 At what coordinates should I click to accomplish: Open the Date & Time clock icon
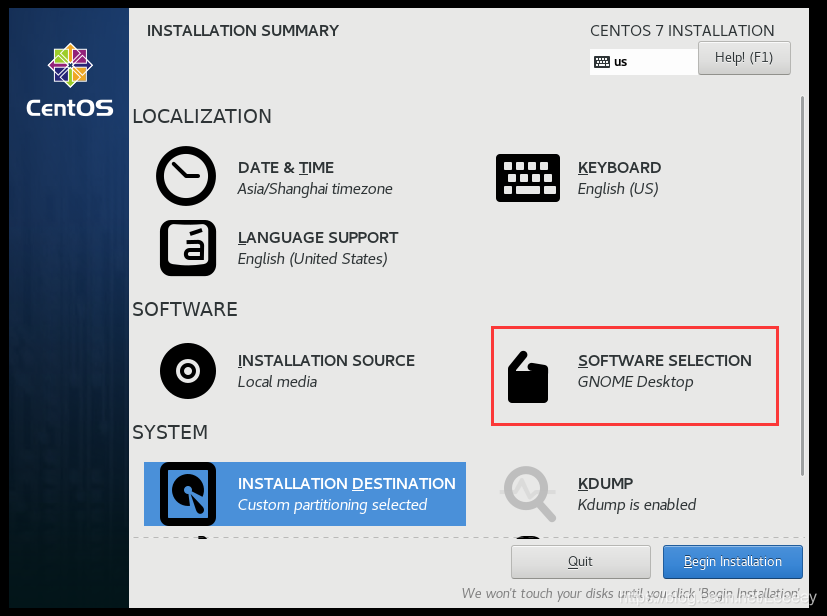[x=186, y=176]
